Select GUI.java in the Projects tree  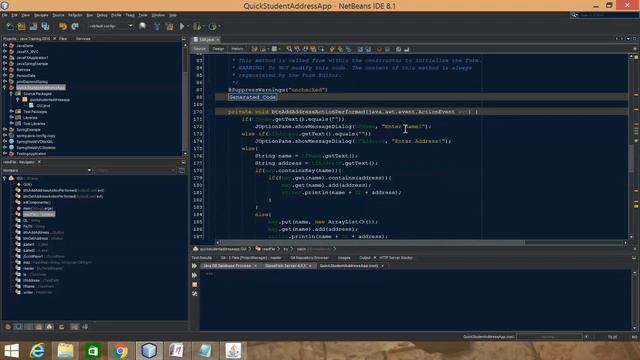coord(43,106)
